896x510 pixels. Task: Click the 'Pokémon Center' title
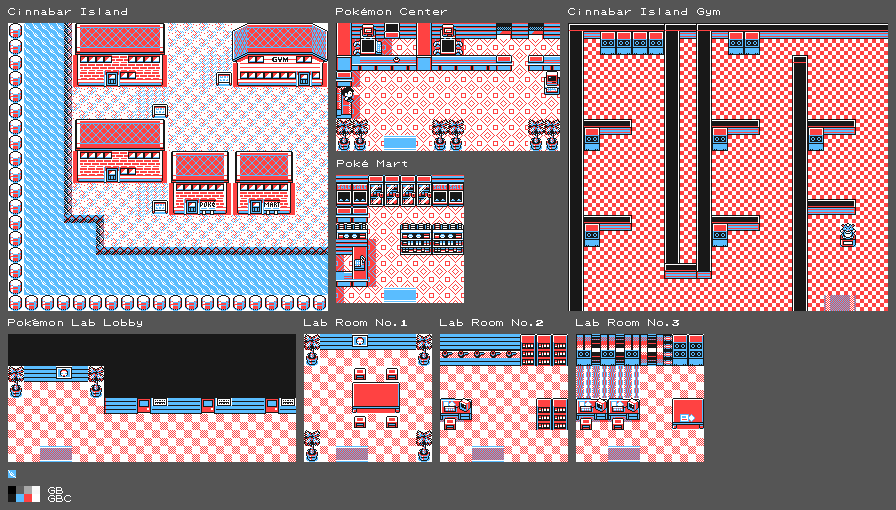tap(391, 11)
